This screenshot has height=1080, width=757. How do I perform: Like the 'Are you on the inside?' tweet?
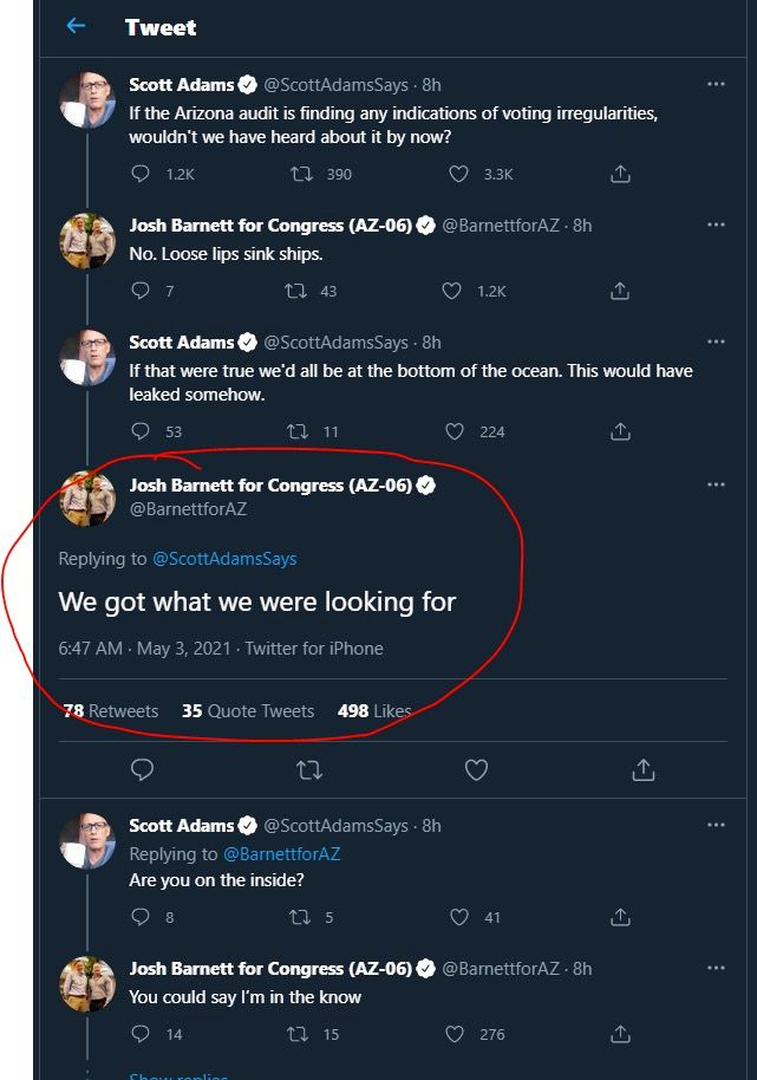coord(459,917)
